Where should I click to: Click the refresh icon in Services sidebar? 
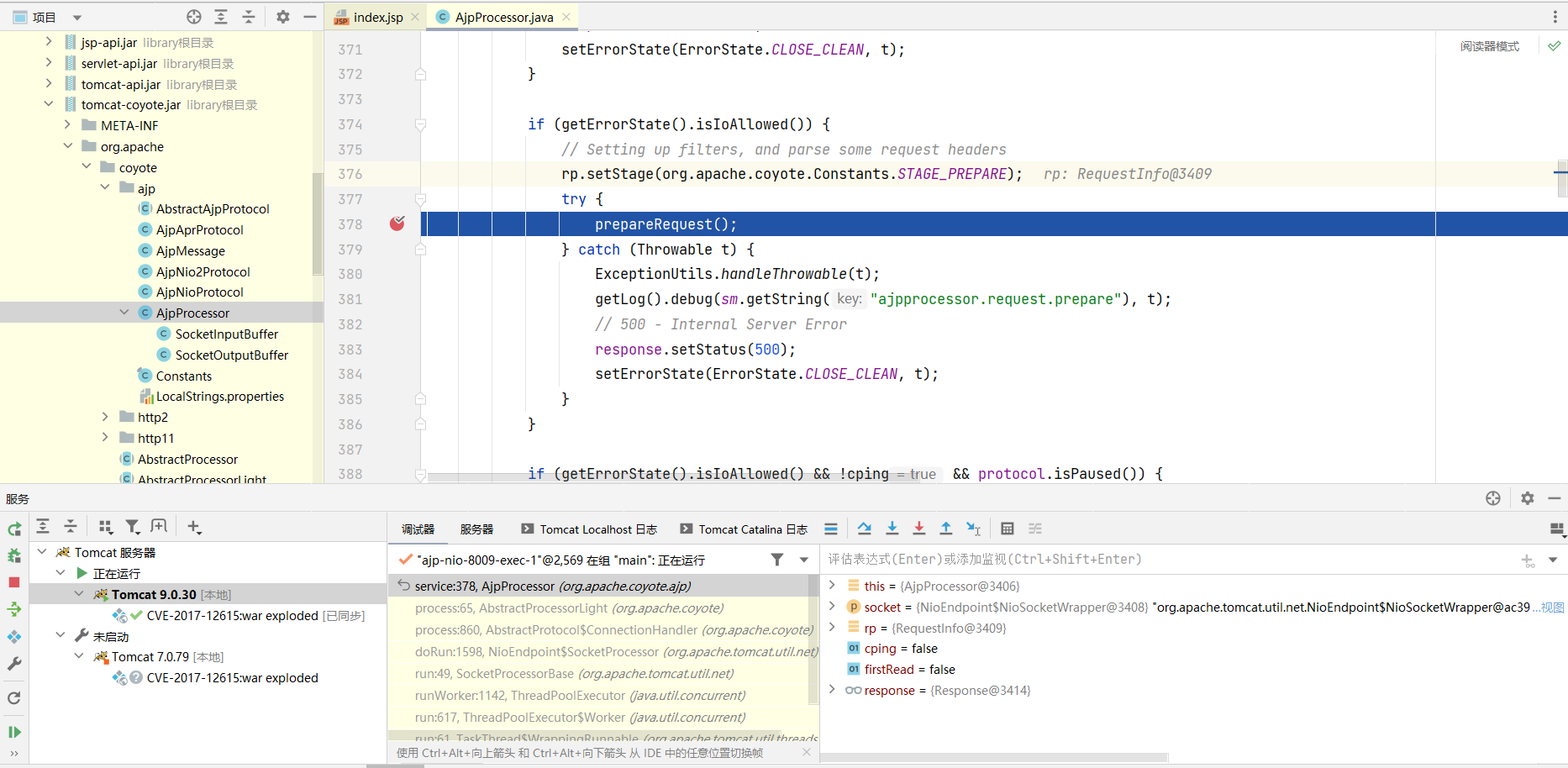pyautogui.click(x=14, y=698)
